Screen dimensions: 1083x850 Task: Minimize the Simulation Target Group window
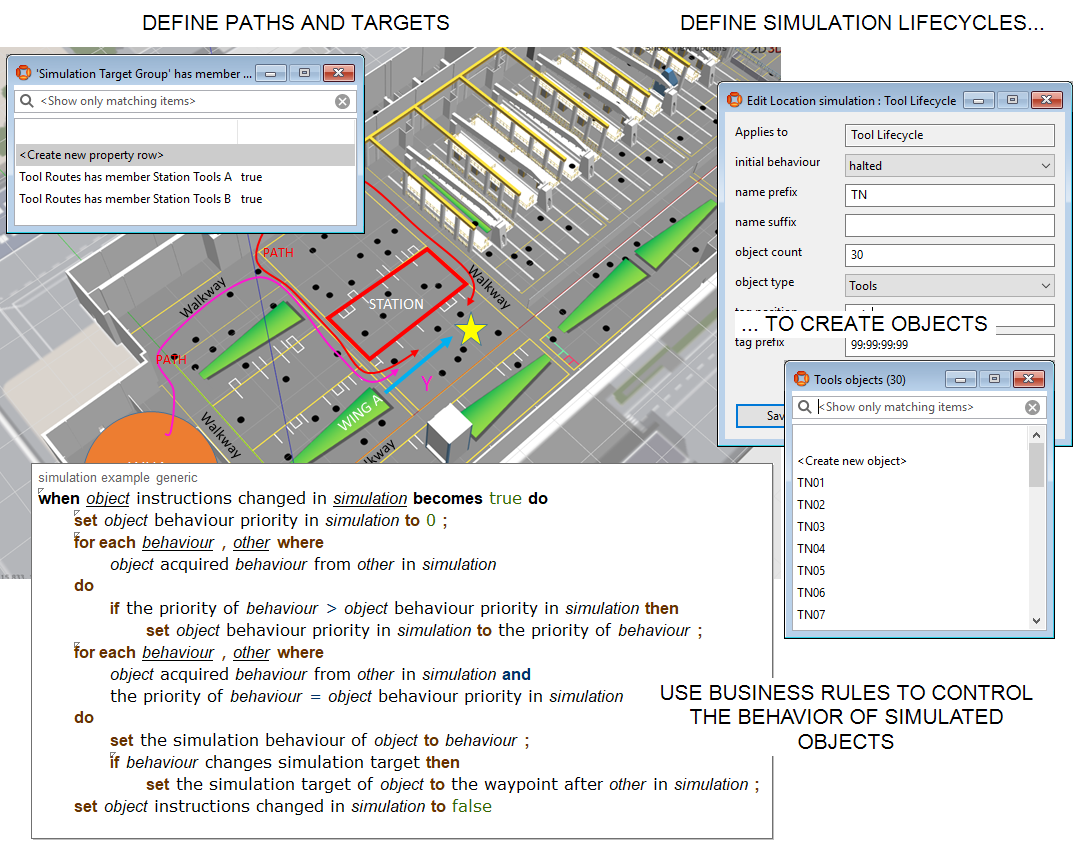pos(271,73)
